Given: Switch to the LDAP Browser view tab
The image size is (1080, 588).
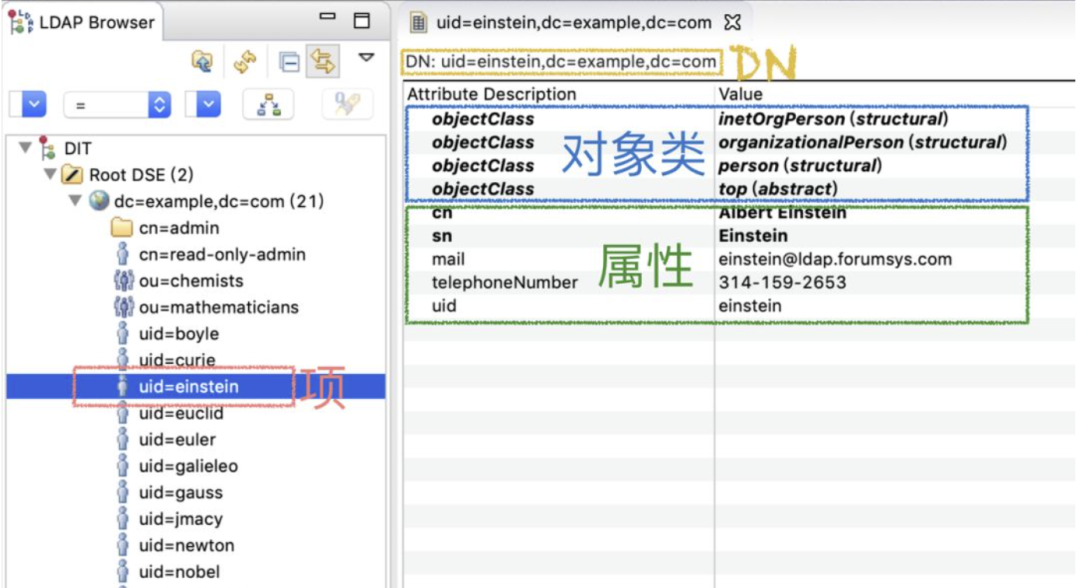Looking at the screenshot, I should click(82, 22).
